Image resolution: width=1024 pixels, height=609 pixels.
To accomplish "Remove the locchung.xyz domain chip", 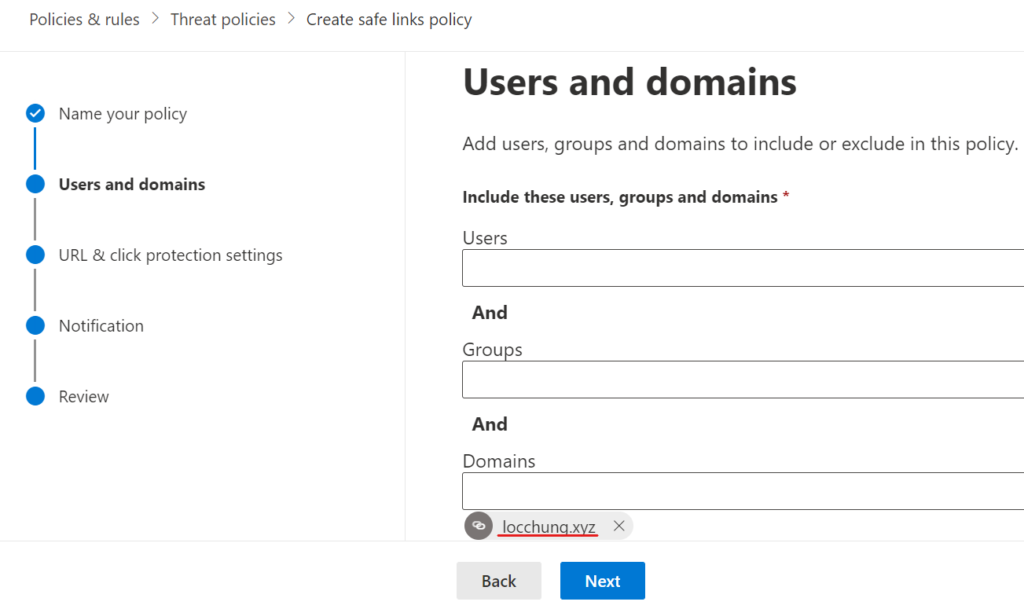I will [618, 525].
